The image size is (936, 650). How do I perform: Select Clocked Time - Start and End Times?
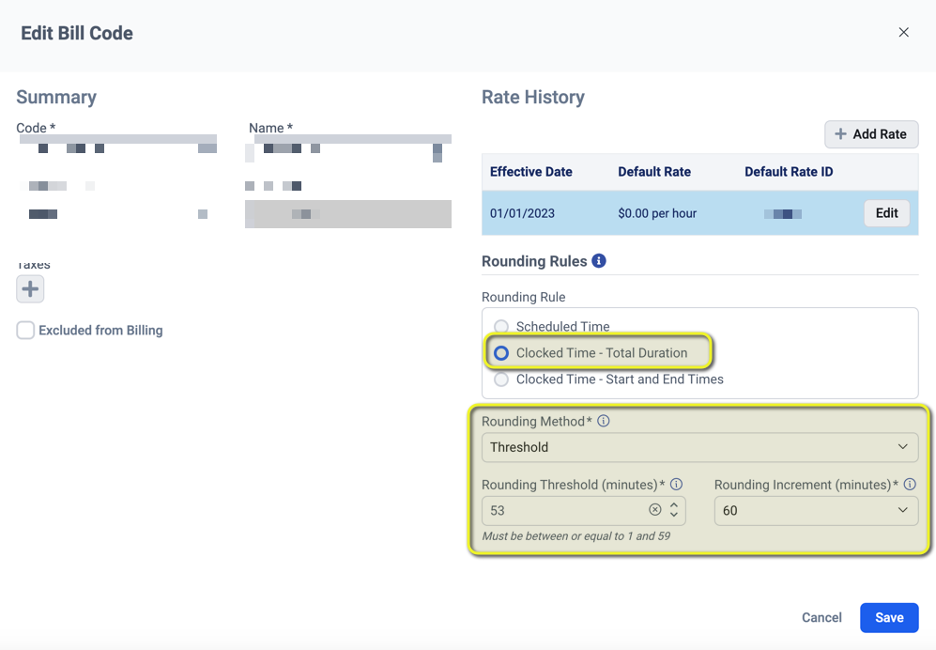[501, 379]
